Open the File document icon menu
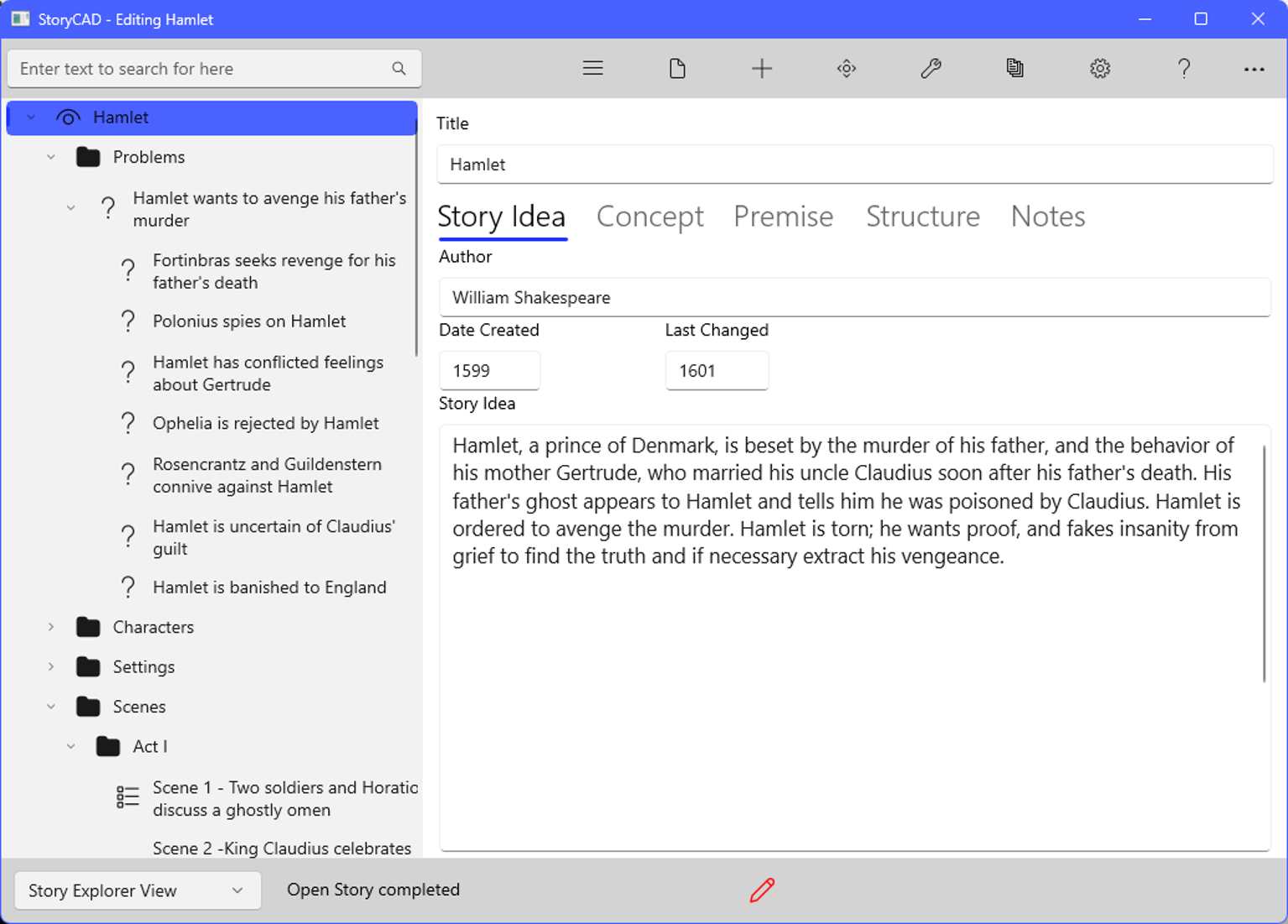The image size is (1288, 924). tap(677, 68)
